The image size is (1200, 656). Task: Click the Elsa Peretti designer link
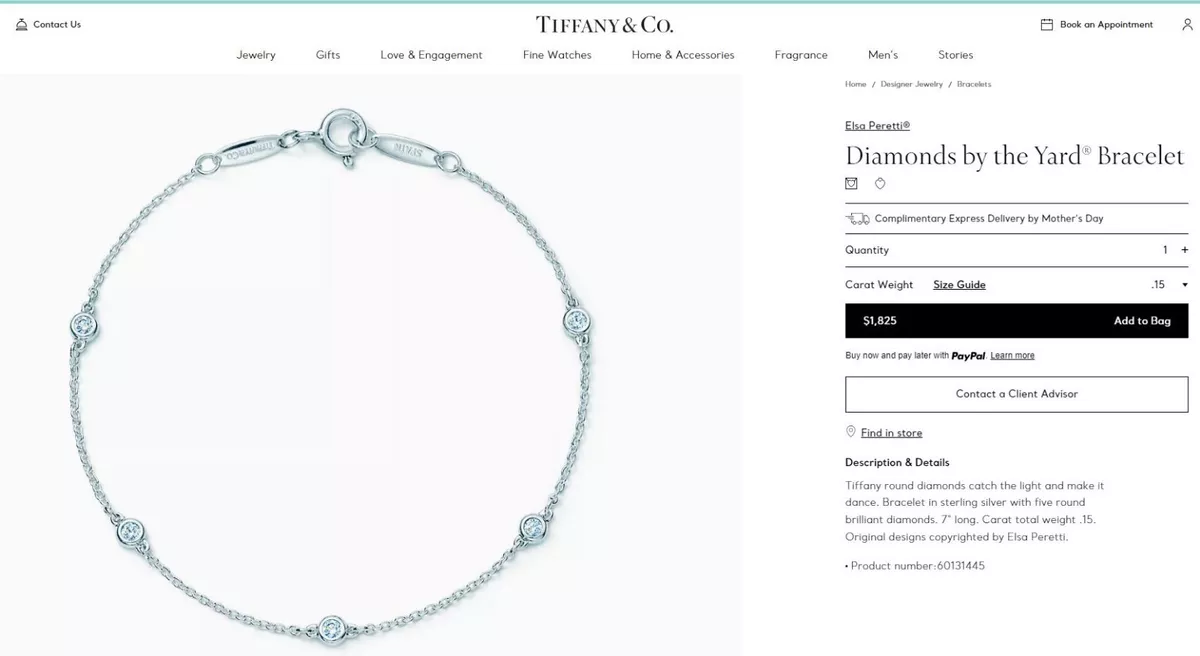click(x=877, y=126)
